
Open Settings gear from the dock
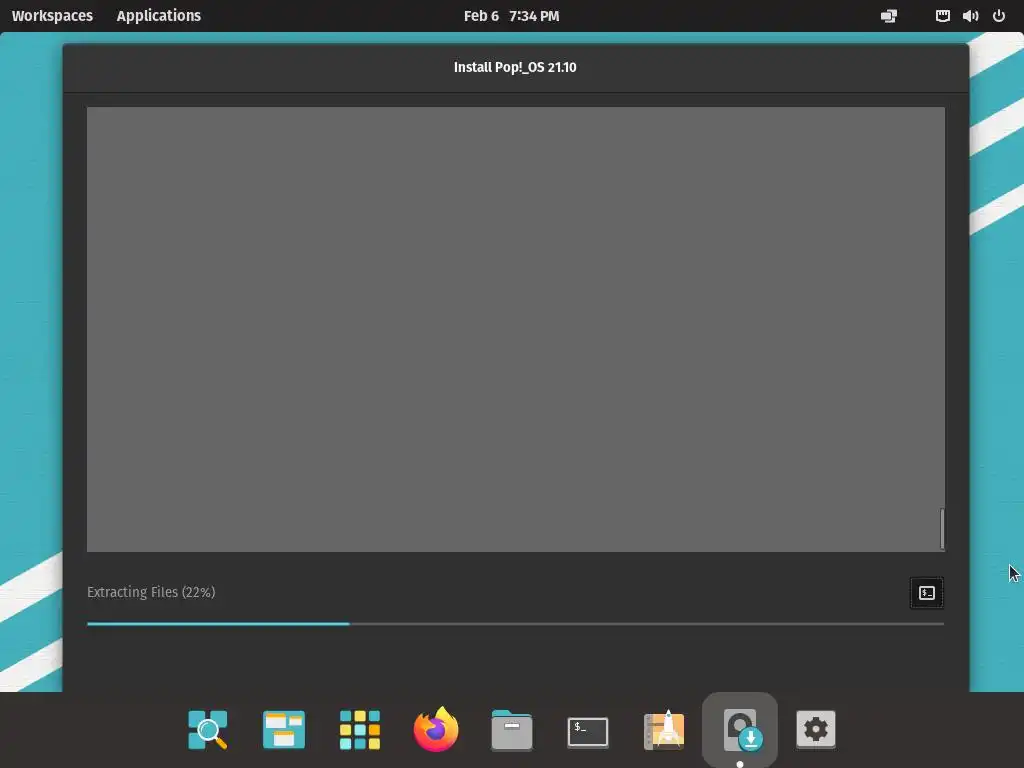(x=816, y=729)
